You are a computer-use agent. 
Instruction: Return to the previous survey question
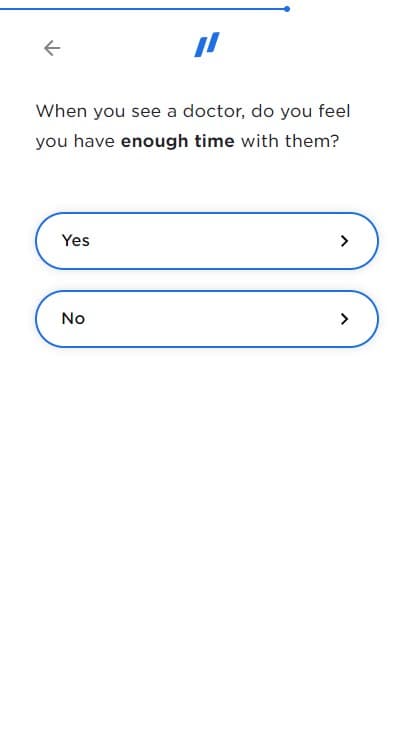pyautogui.click(x=52, y=48)
